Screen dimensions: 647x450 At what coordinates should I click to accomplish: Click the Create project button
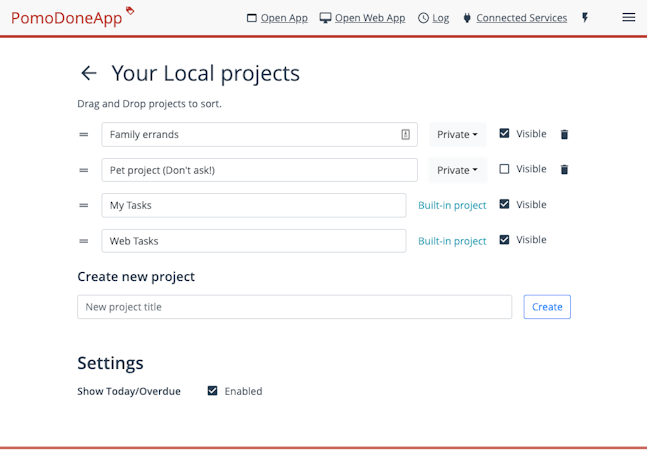pyautogui.click(x=547, y=307)
